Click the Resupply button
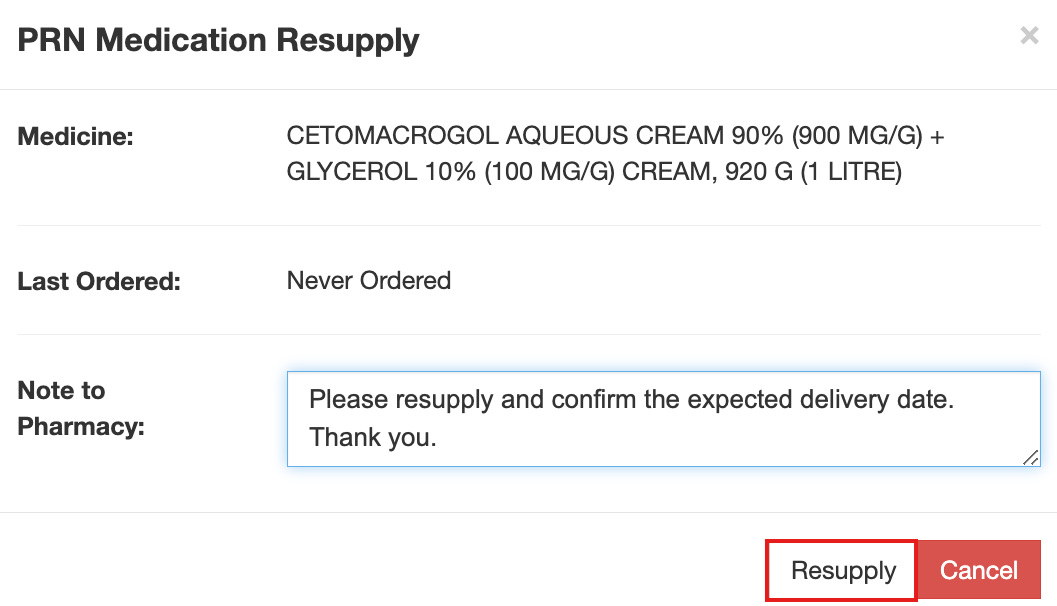Image resolution: width=1057 pixels, height=606 pixels. (842, 571)
